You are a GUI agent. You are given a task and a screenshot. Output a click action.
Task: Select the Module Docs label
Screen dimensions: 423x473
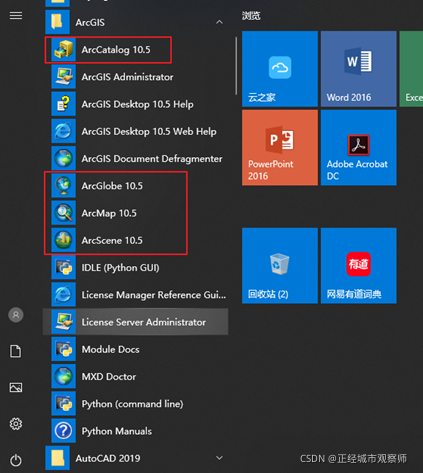pos(110,349)
